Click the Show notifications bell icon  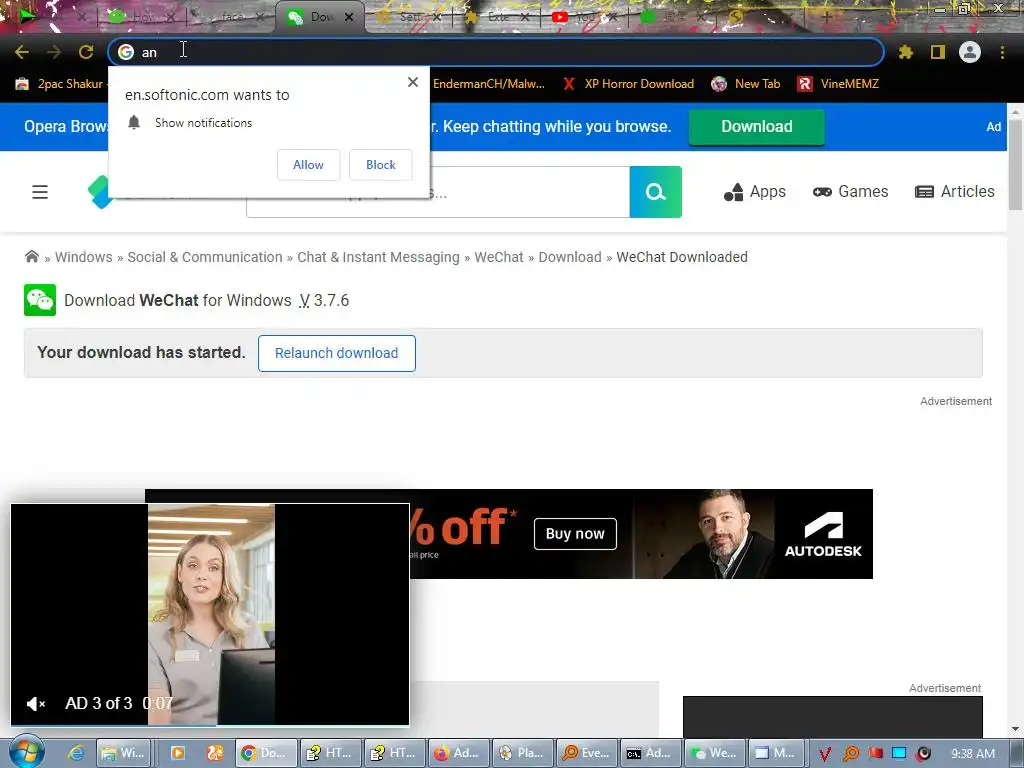coord(134,122)
